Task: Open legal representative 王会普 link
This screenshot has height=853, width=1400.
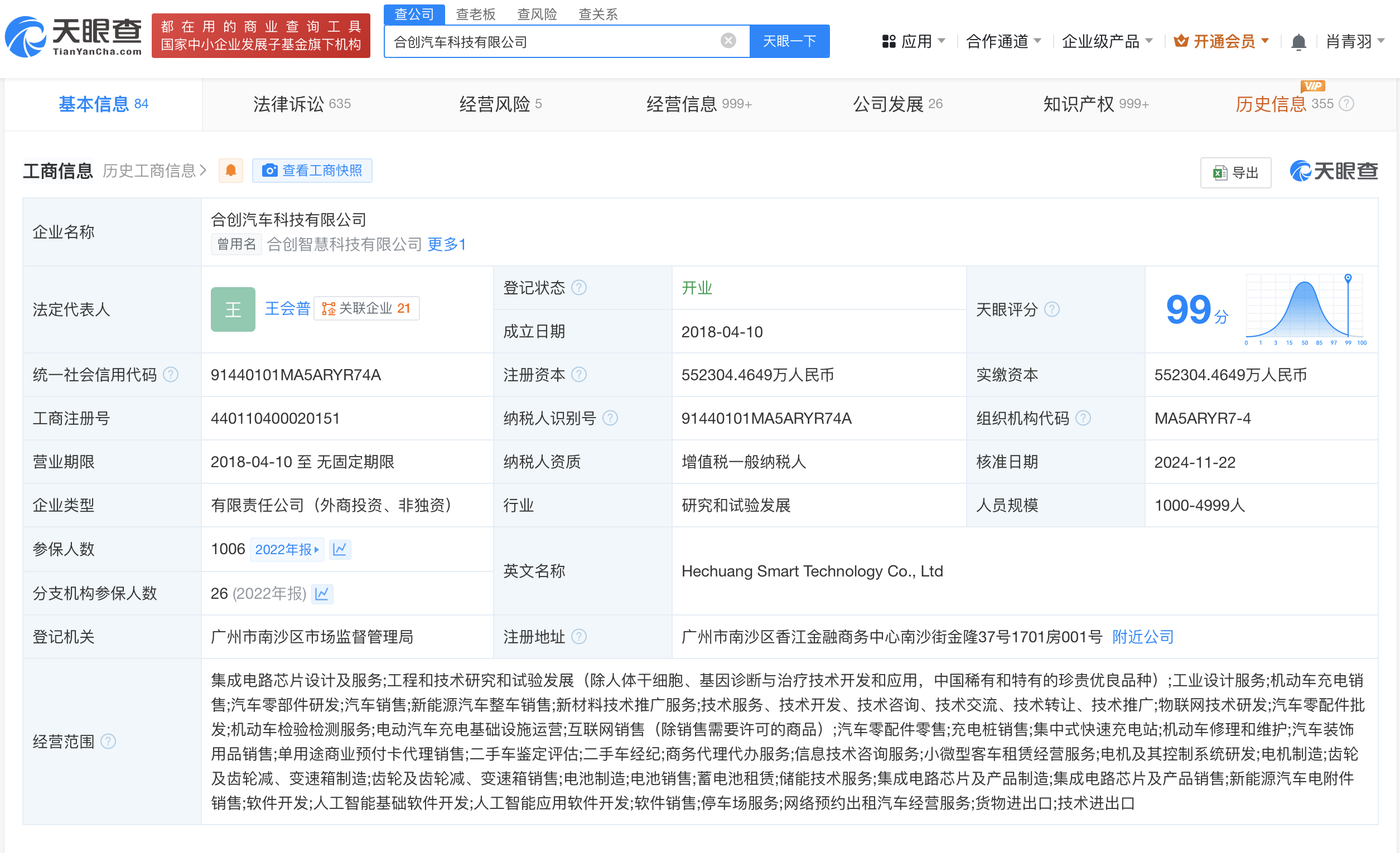Action: (x=287, y=308)
